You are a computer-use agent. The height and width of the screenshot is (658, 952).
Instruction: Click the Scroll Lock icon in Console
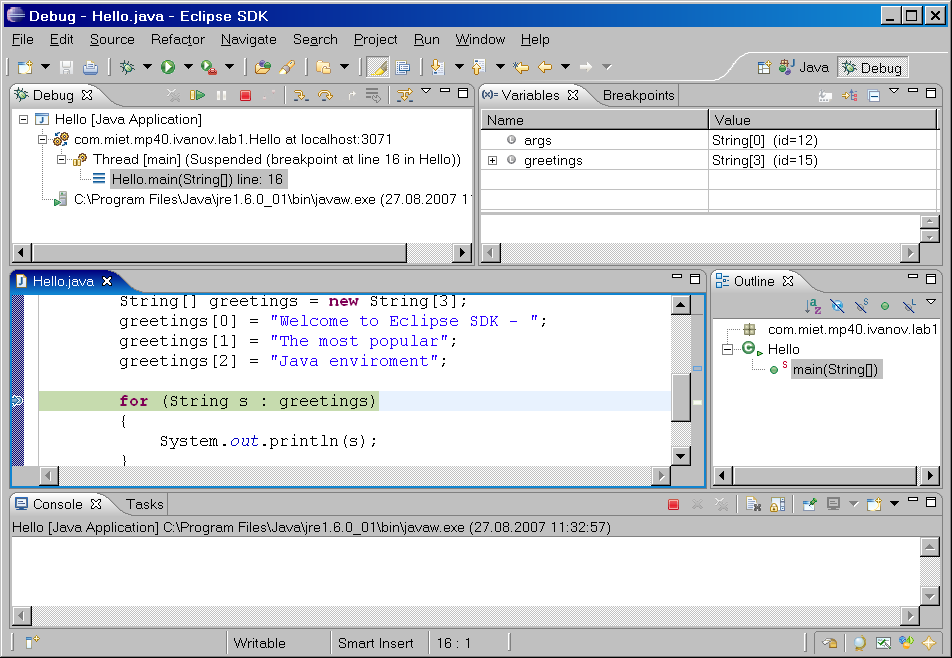click(x=777, y=504)
